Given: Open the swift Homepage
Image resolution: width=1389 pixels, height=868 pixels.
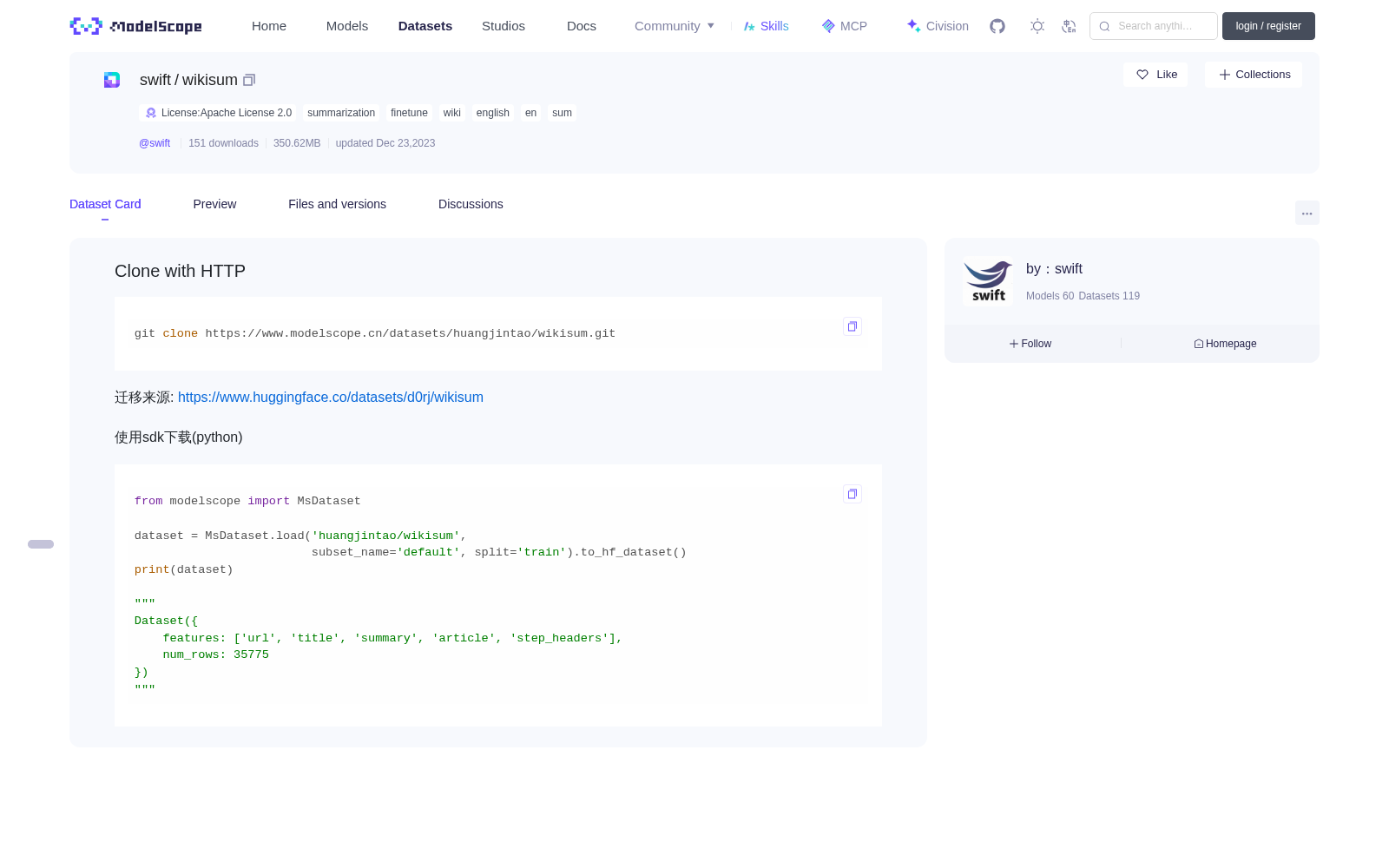Looking at the screenshot, I should [x=1225, y=344].
